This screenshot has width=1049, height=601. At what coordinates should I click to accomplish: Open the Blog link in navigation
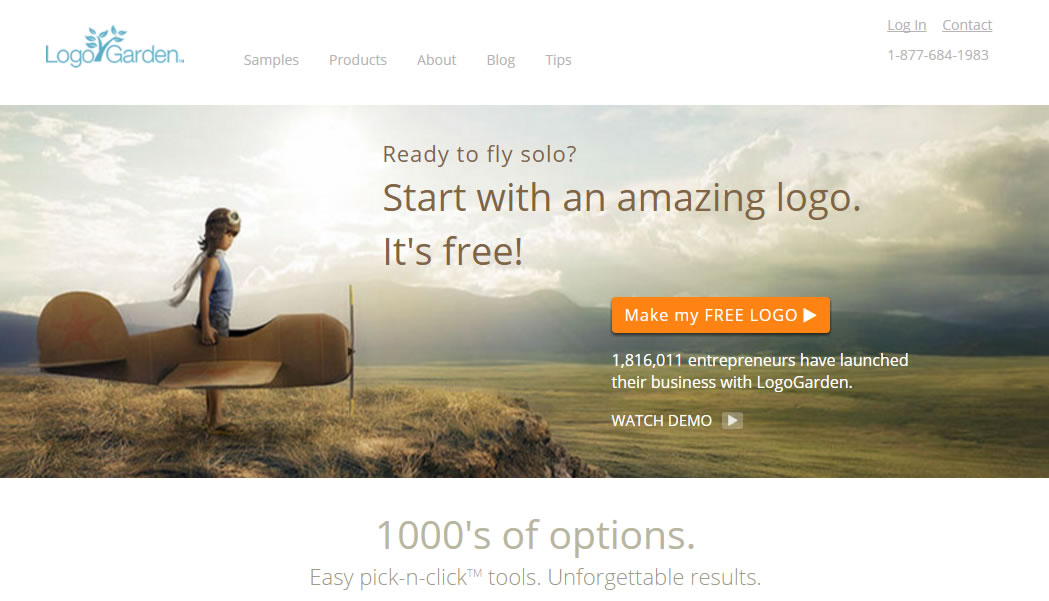(500, 60)
